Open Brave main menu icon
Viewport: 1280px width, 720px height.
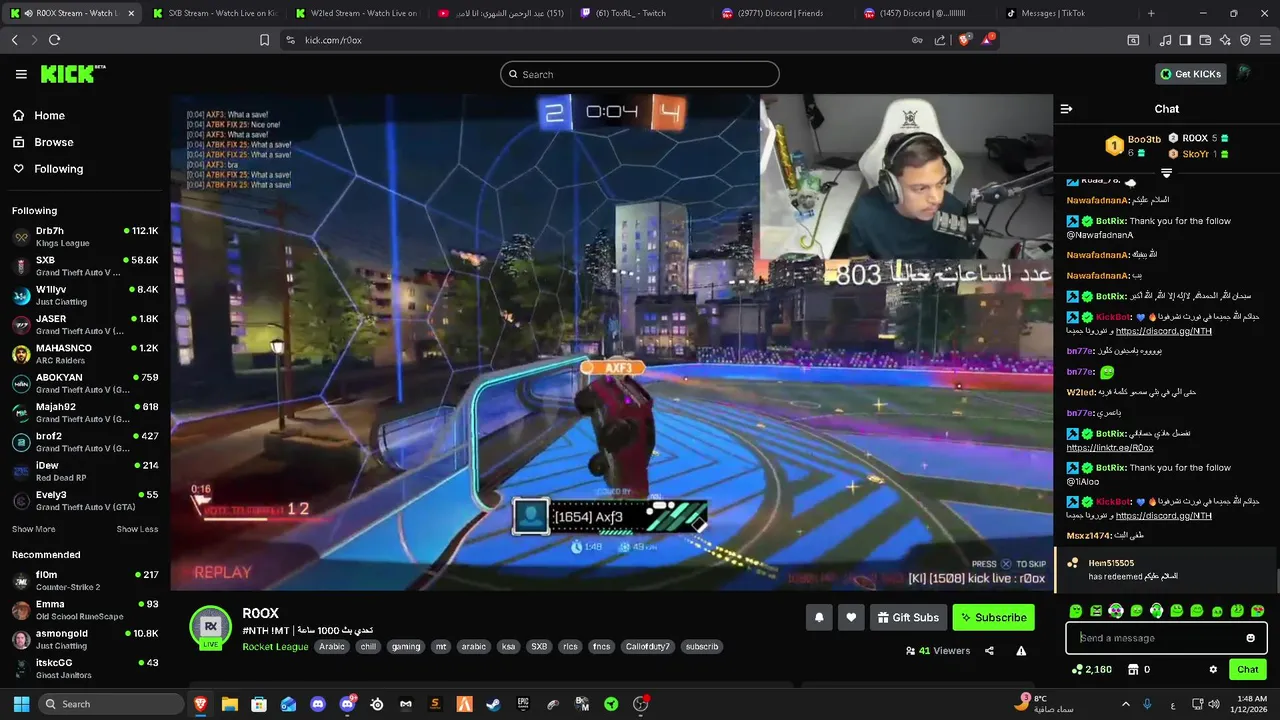[x=1265, y=40]
